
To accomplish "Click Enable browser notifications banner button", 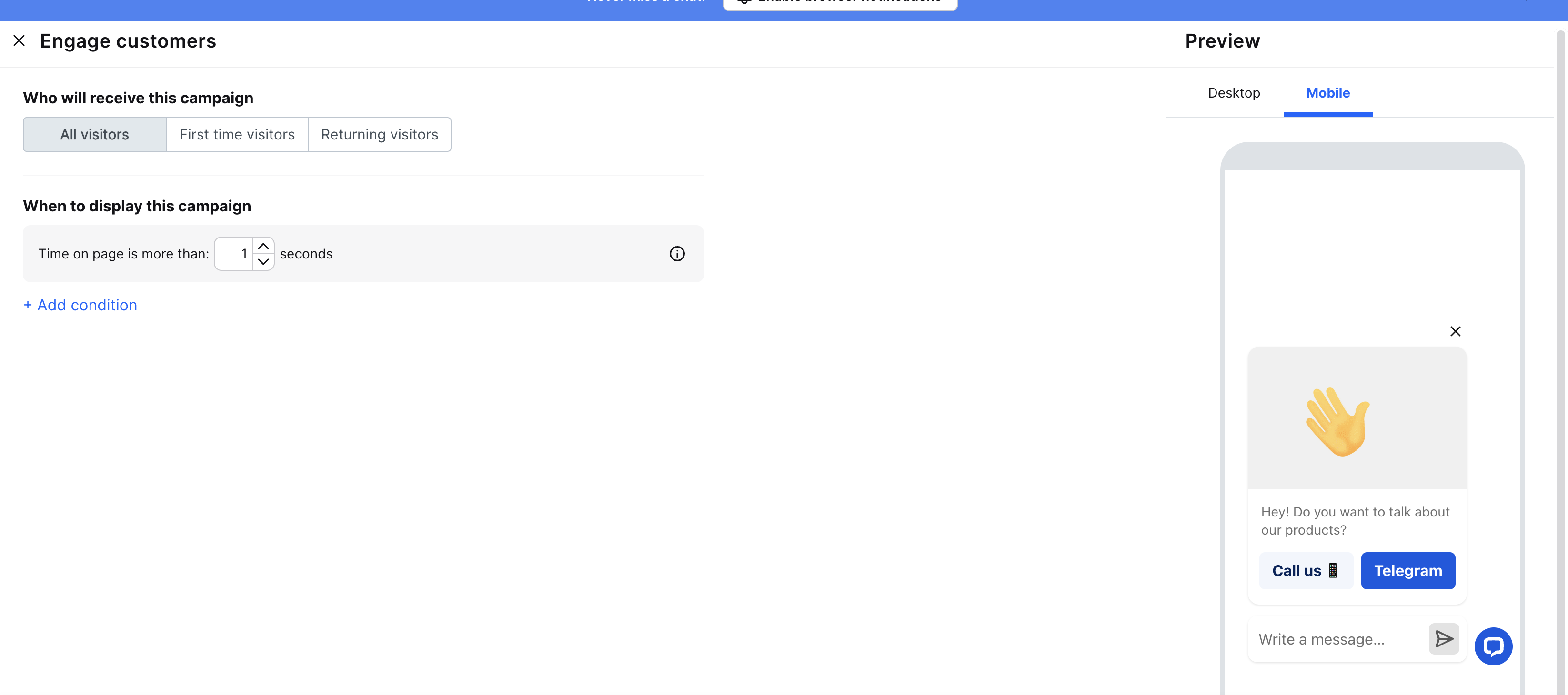I will [x=840, y=3].
